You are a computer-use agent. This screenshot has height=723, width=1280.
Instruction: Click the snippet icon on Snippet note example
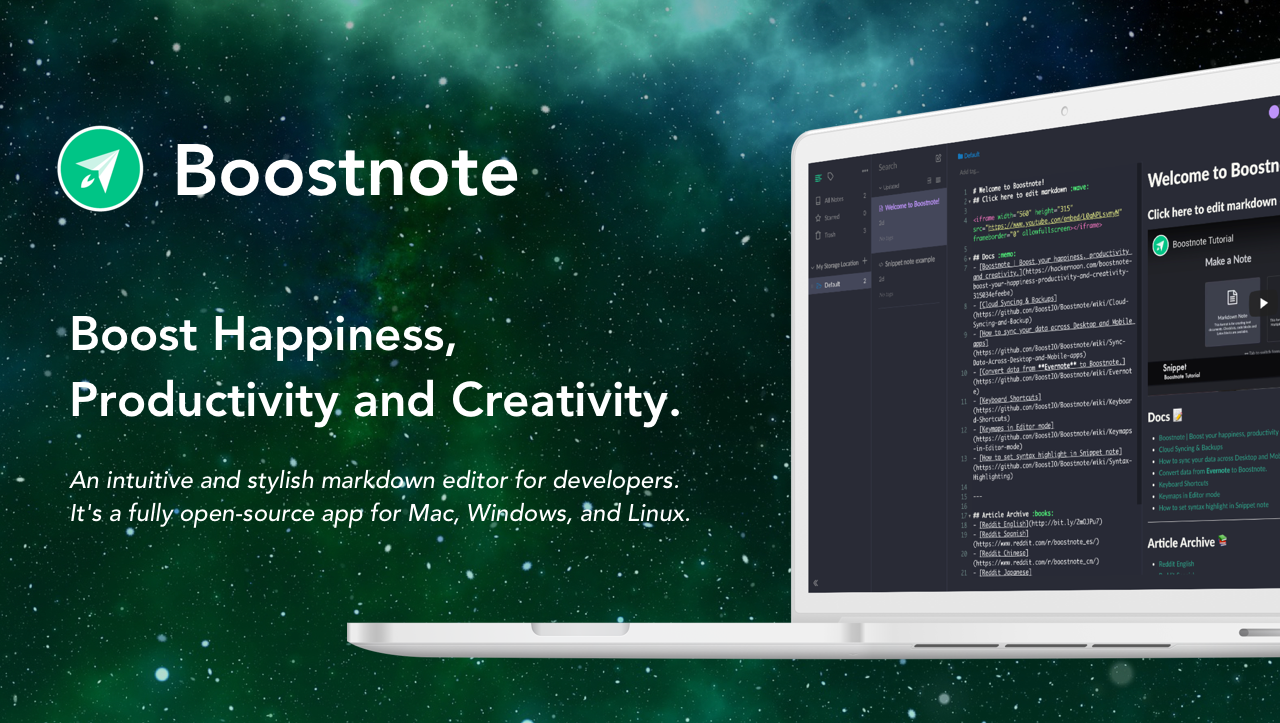pyautogui.click(x=881, y=264)
